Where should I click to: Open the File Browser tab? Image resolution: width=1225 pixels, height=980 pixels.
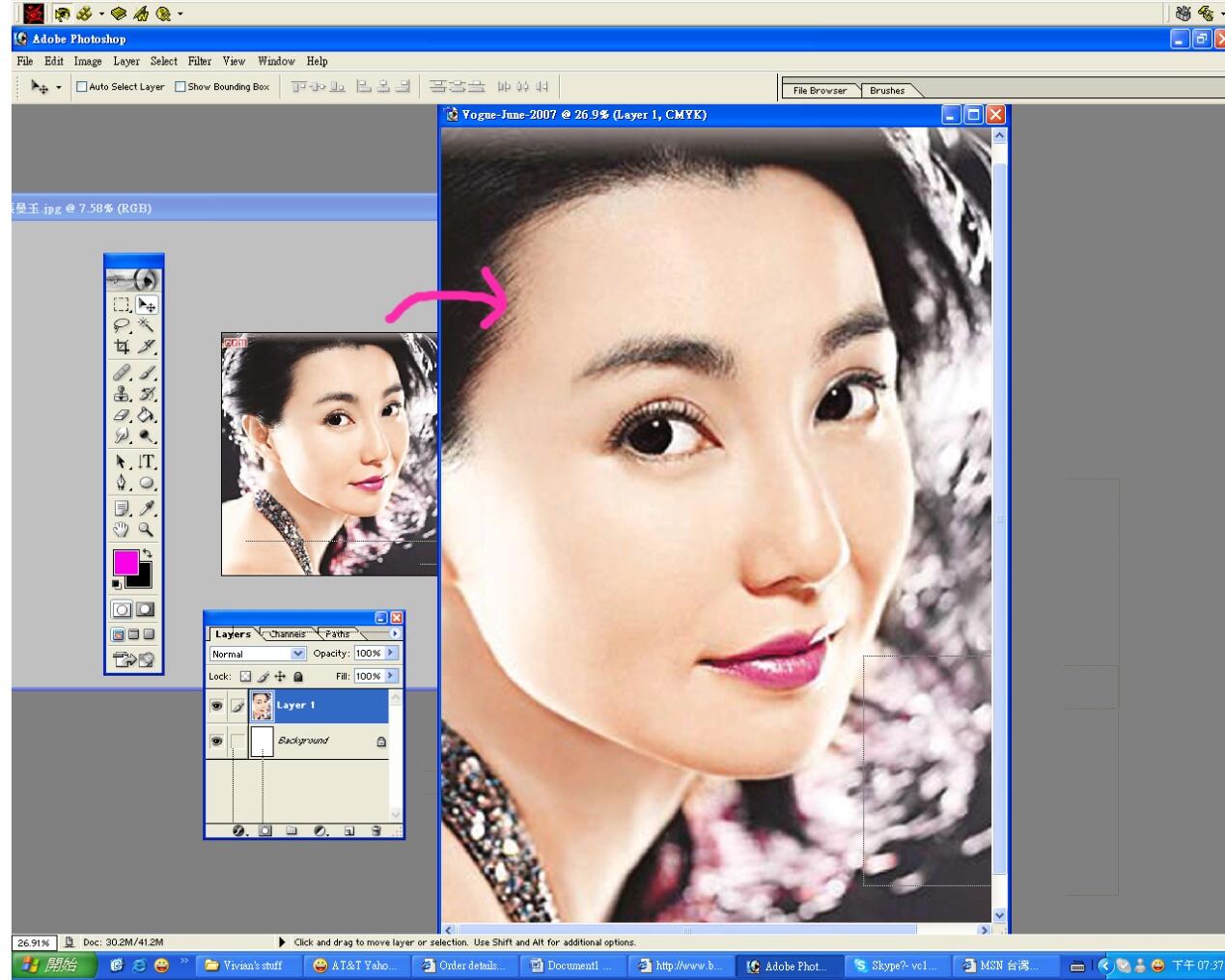820,91
